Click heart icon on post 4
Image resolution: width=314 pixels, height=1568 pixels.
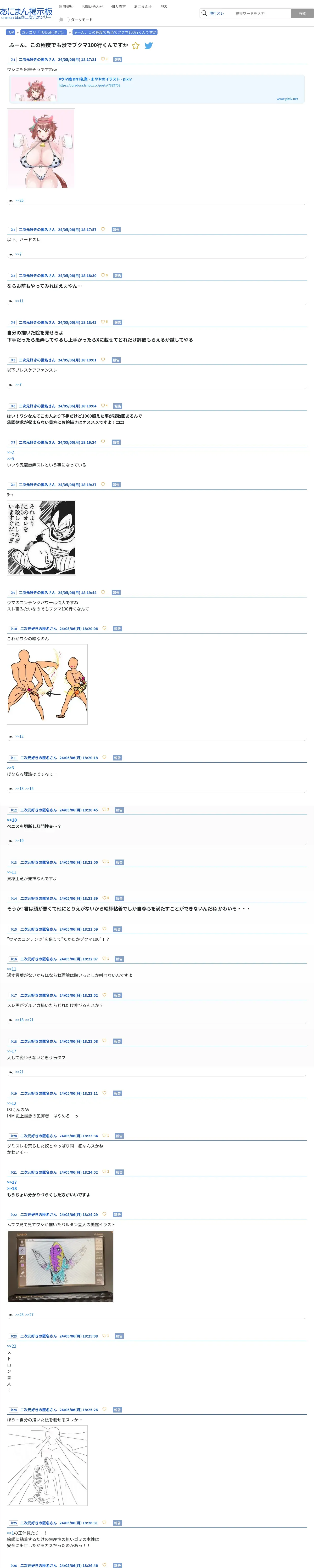point(103,322)
